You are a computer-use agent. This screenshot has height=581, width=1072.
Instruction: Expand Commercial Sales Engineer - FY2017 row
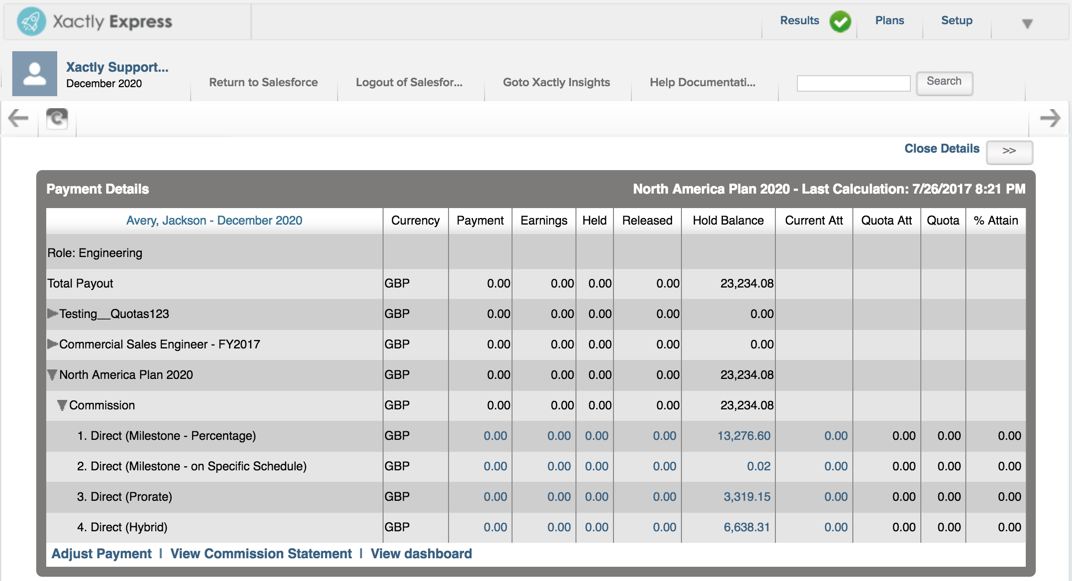(53, 344)
